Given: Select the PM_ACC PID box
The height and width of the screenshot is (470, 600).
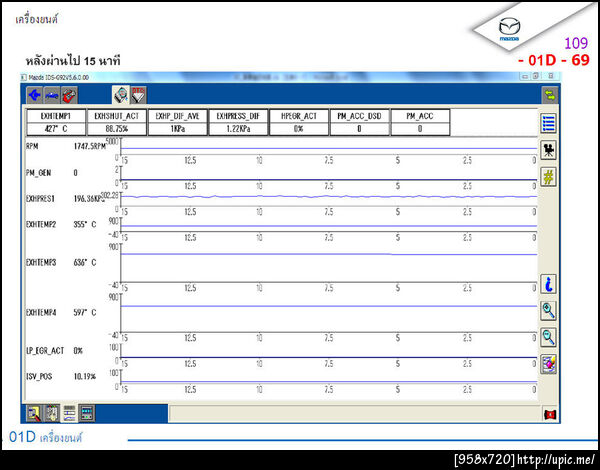Looking at the screenshot, I should pos(420,122).
